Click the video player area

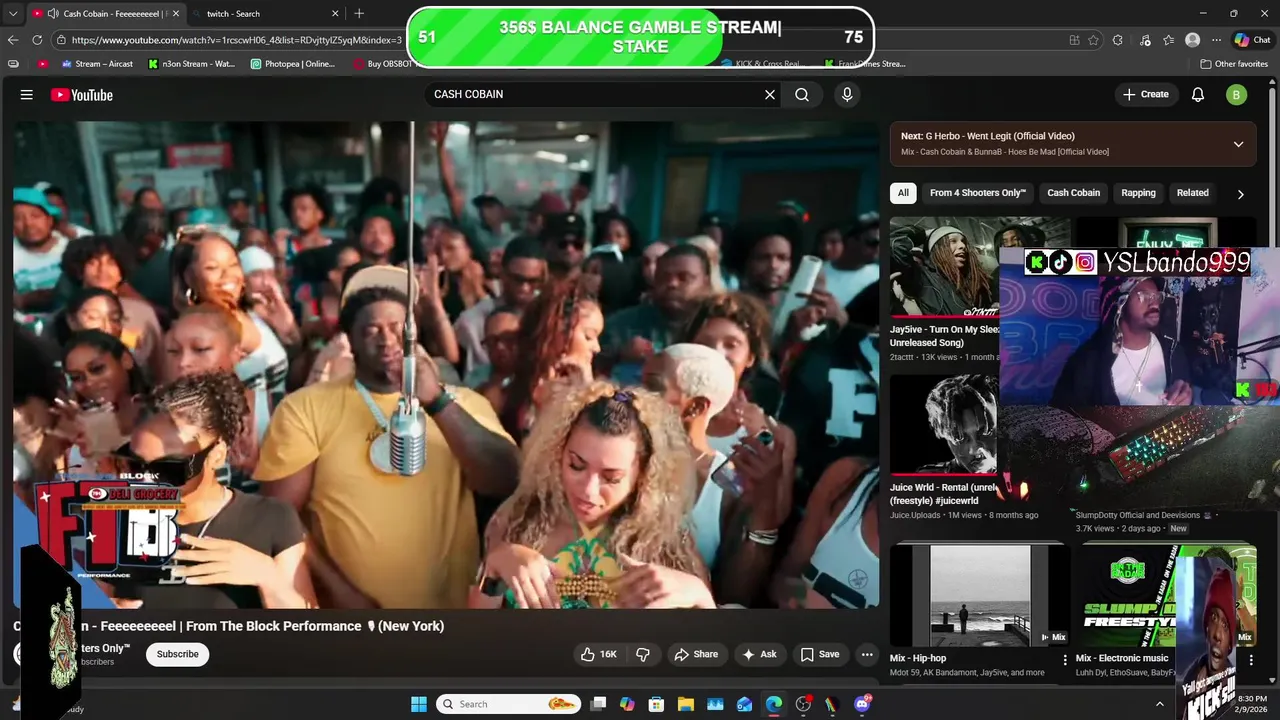coord(446,365)
